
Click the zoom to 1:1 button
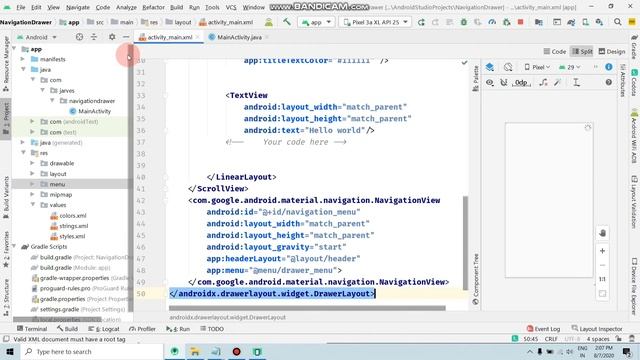(x=602, y=279)
